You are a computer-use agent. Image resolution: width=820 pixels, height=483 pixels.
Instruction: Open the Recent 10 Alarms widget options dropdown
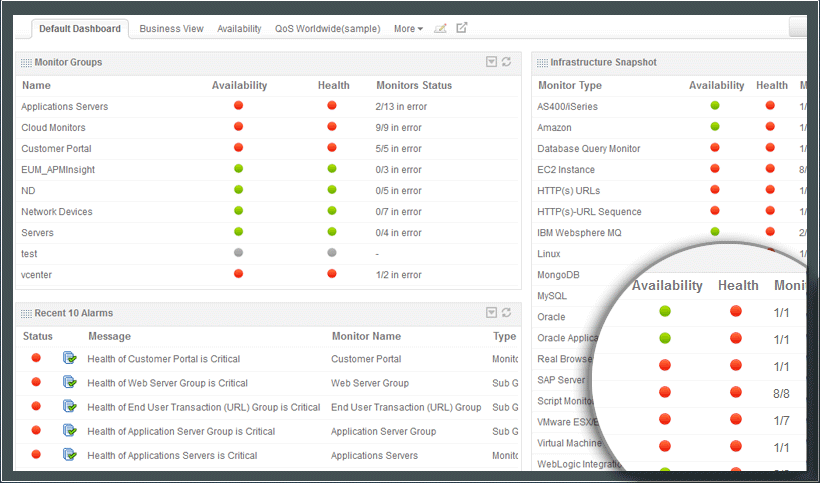pos(491,313)
